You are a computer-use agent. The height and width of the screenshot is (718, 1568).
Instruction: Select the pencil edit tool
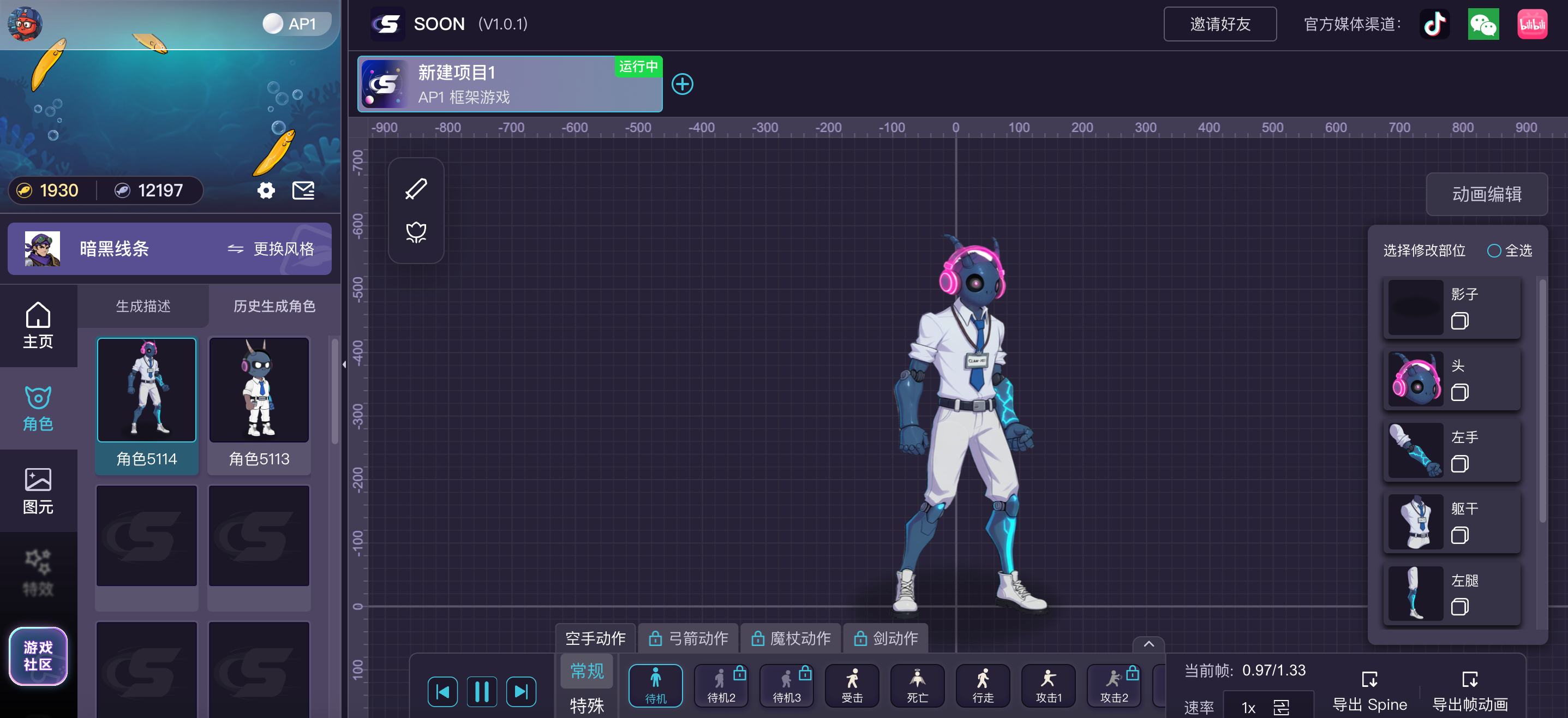pos(416,189)
